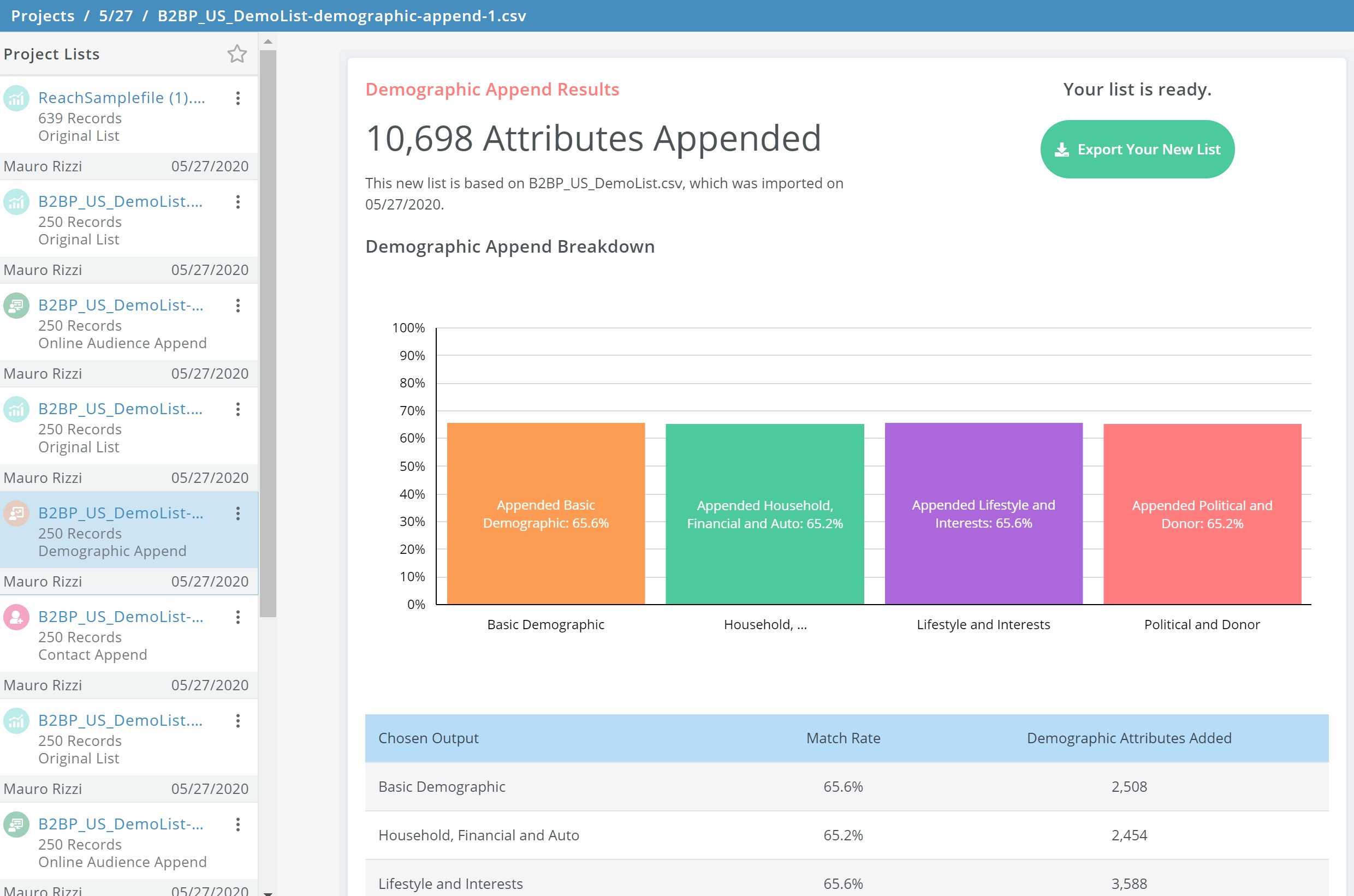Click scroll-up arrow of Project Lists
The width and height of the screenshot is (1354, 896).
click(x=268, y=41)
